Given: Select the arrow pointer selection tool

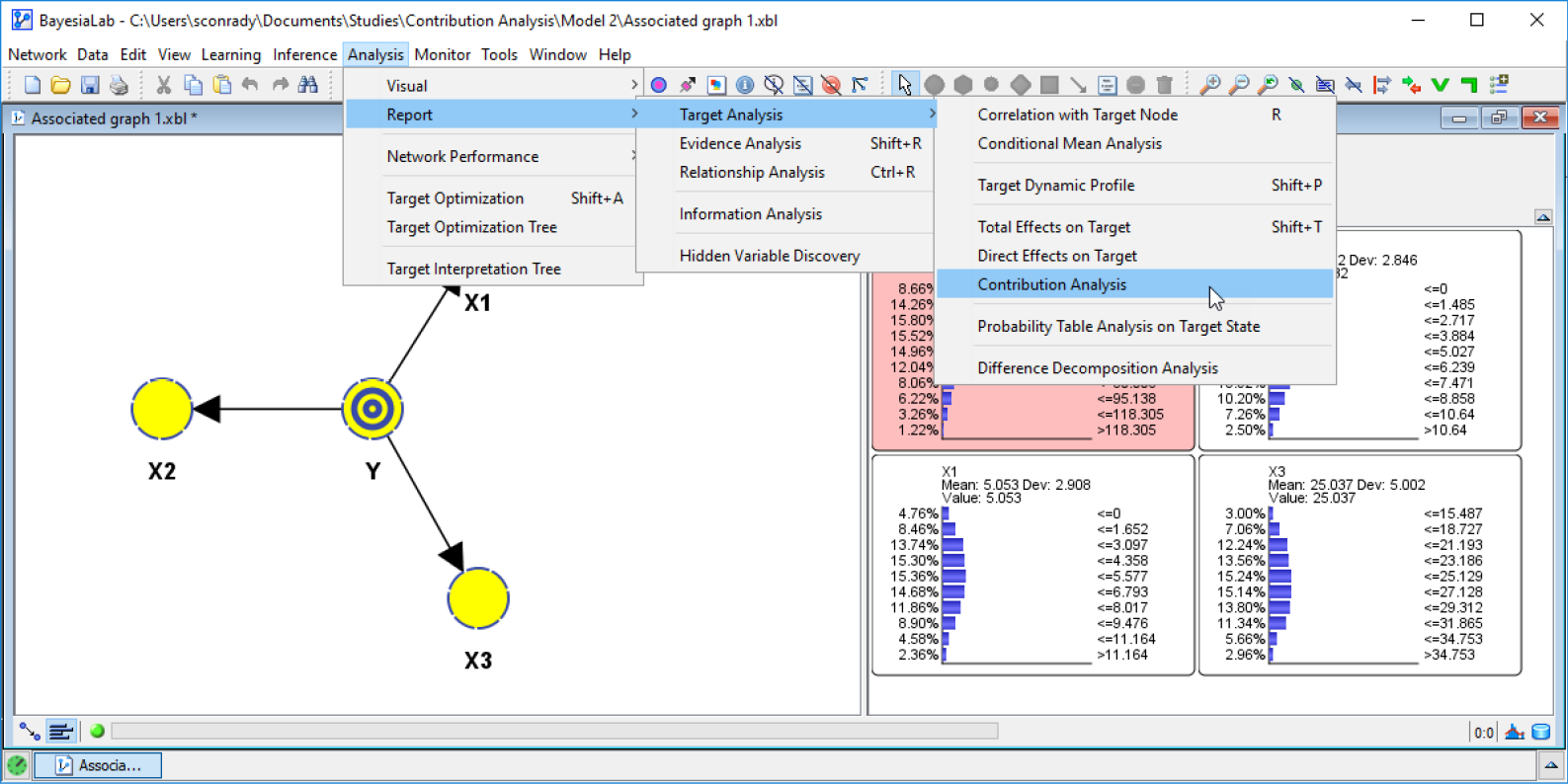Looking at the screenshot, I should click(x=904, y=85).
